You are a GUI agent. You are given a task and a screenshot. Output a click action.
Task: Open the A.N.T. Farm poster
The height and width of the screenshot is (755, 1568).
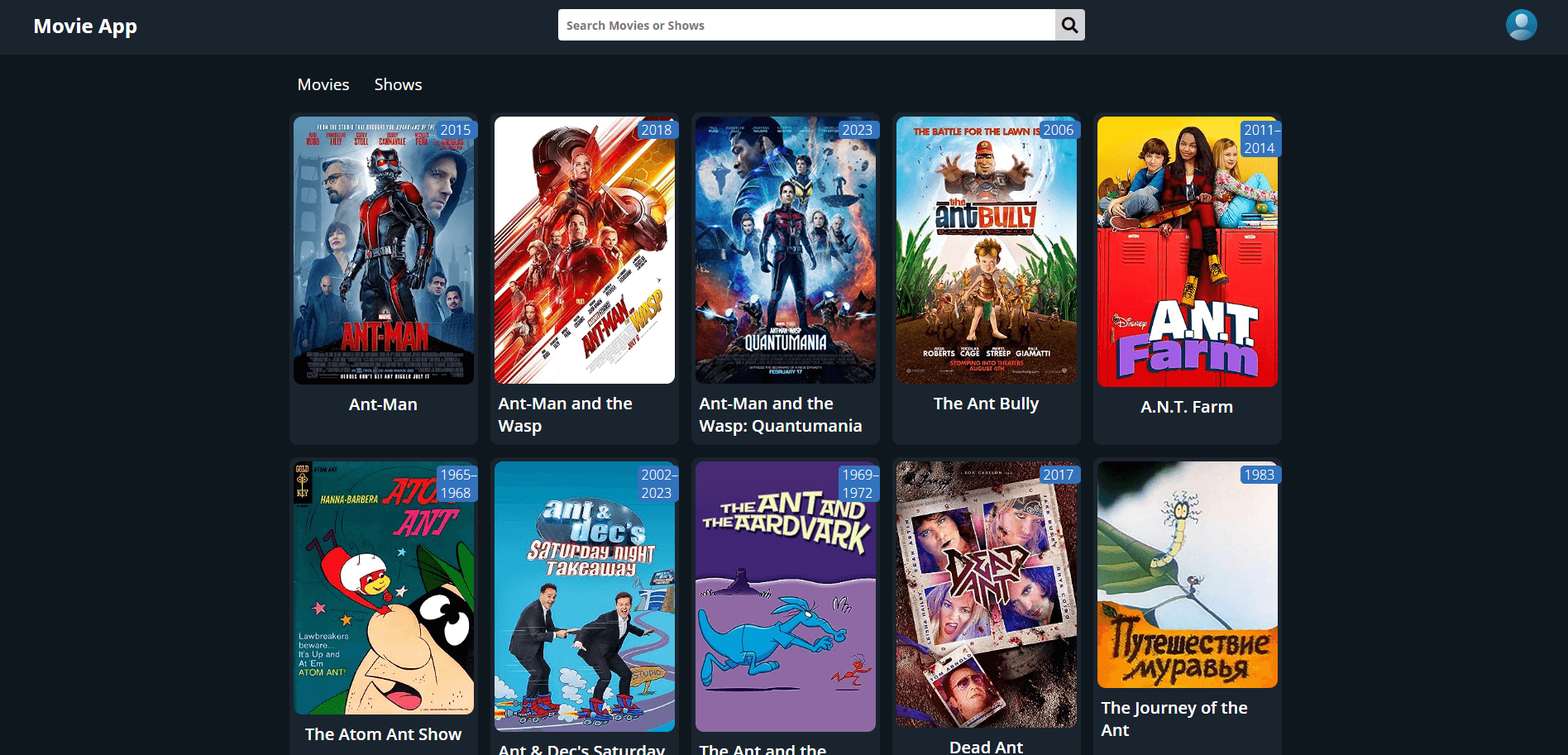[1188, 251]
